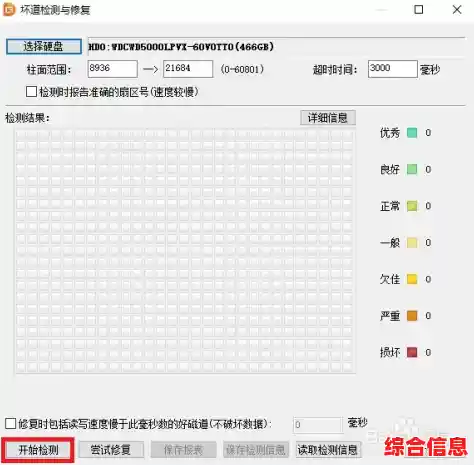Click the 严重 legend label
The image size is (474, 465).
coord(390,316)
